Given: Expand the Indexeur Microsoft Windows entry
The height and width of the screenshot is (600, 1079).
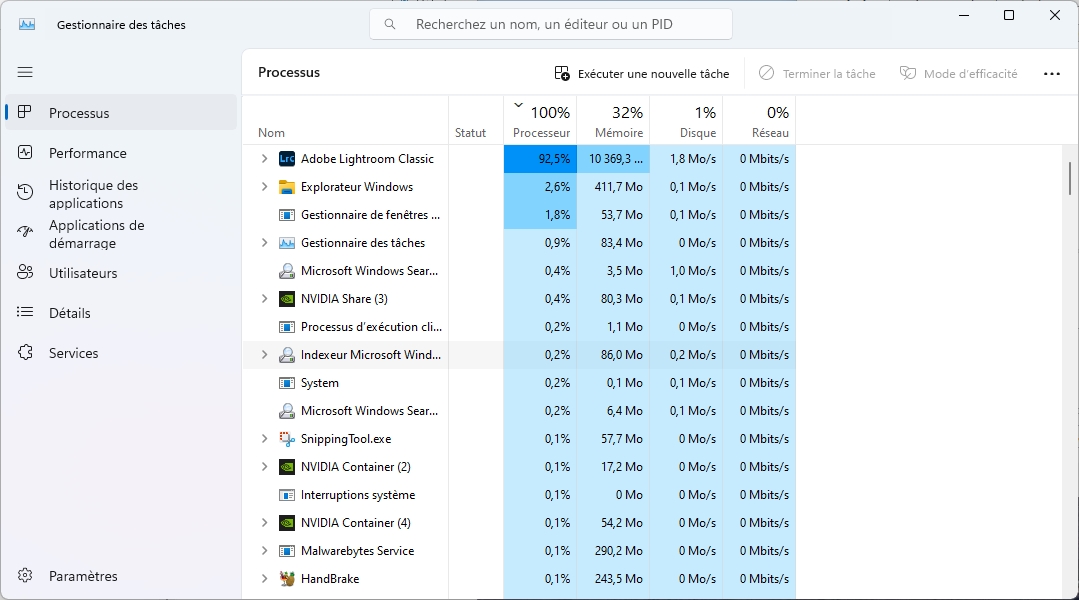Looking at the screenshot, I should [x=264, y=355].
